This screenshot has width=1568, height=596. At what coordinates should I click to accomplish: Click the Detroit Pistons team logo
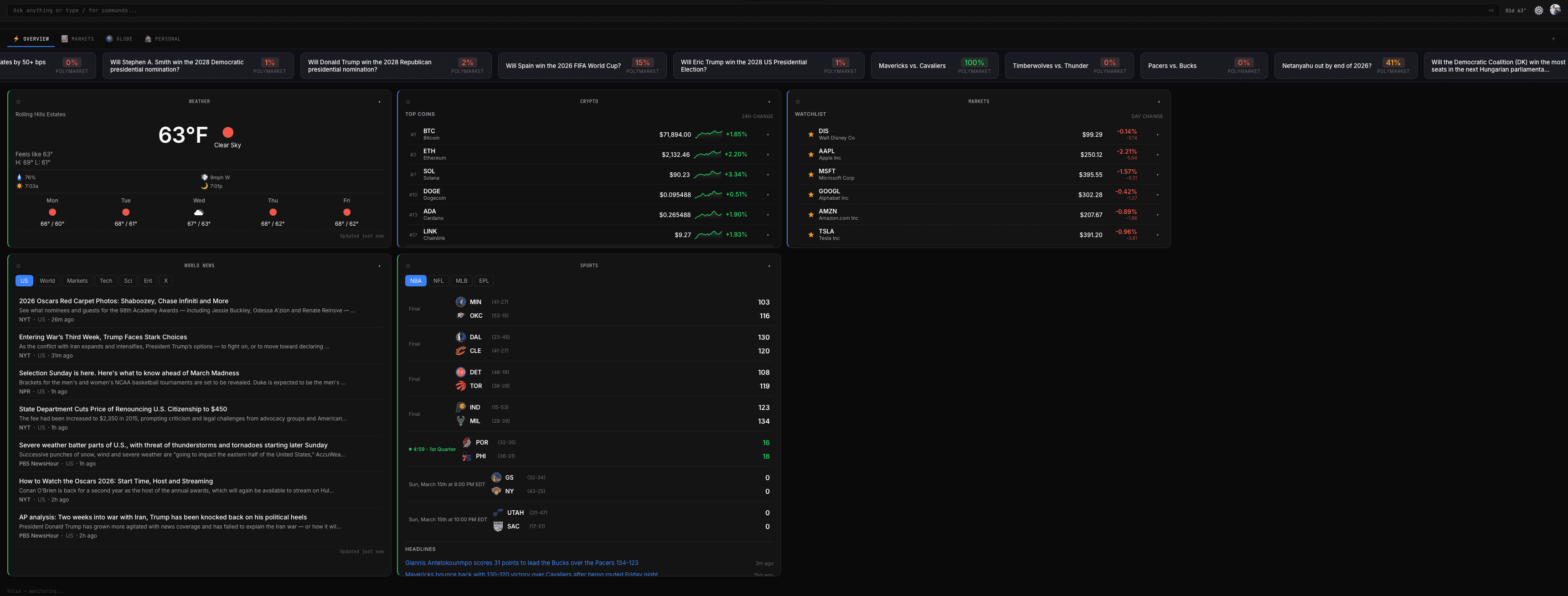tap(460, 372)
